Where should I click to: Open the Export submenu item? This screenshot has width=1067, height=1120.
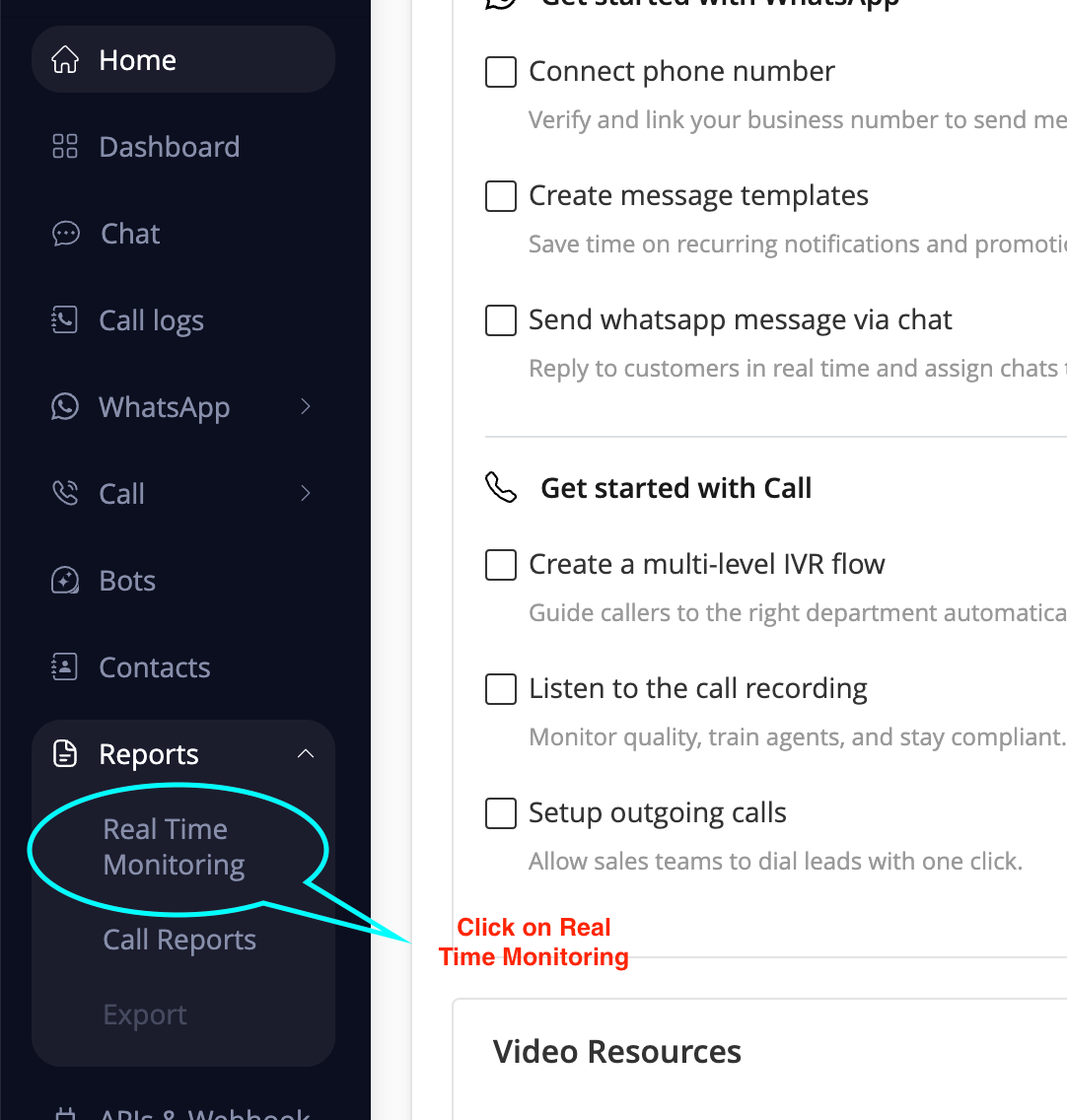145,1015
